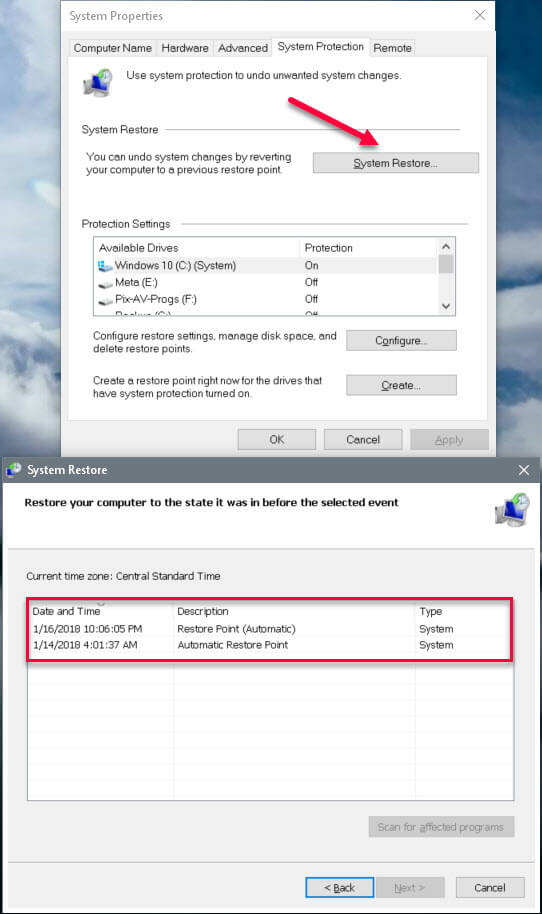542x914 pixels.
Task: Open Configure... restore settings
Action: pyautogui.click(x=401, y=340)
